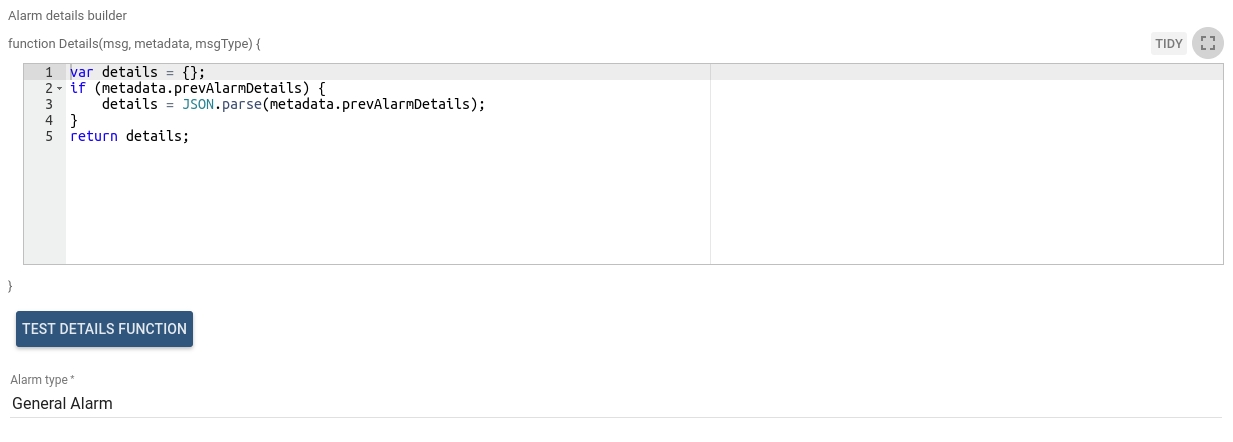This screenshot has width=1233, height=442.
Task: Toggle fullscreen mode for the code editor
Action: (x=1208, y=43)
